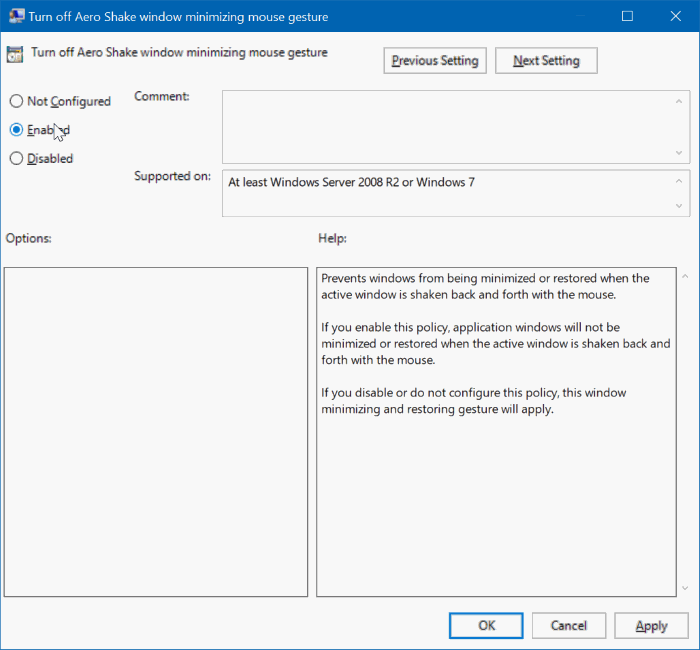
Task: Close the Aero Shake policy window
Action: (675, 16)
